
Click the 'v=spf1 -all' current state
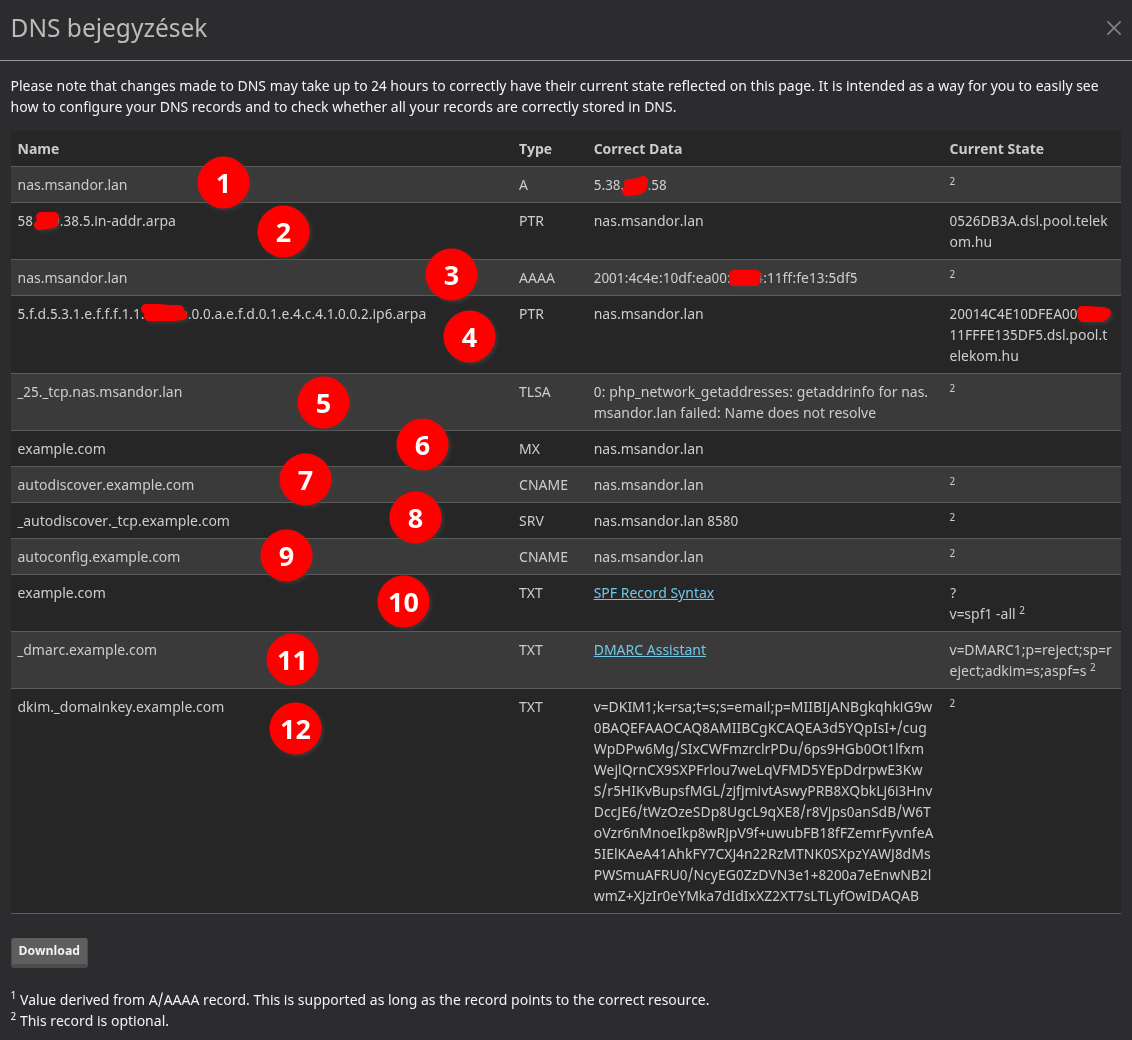(983, 614)
